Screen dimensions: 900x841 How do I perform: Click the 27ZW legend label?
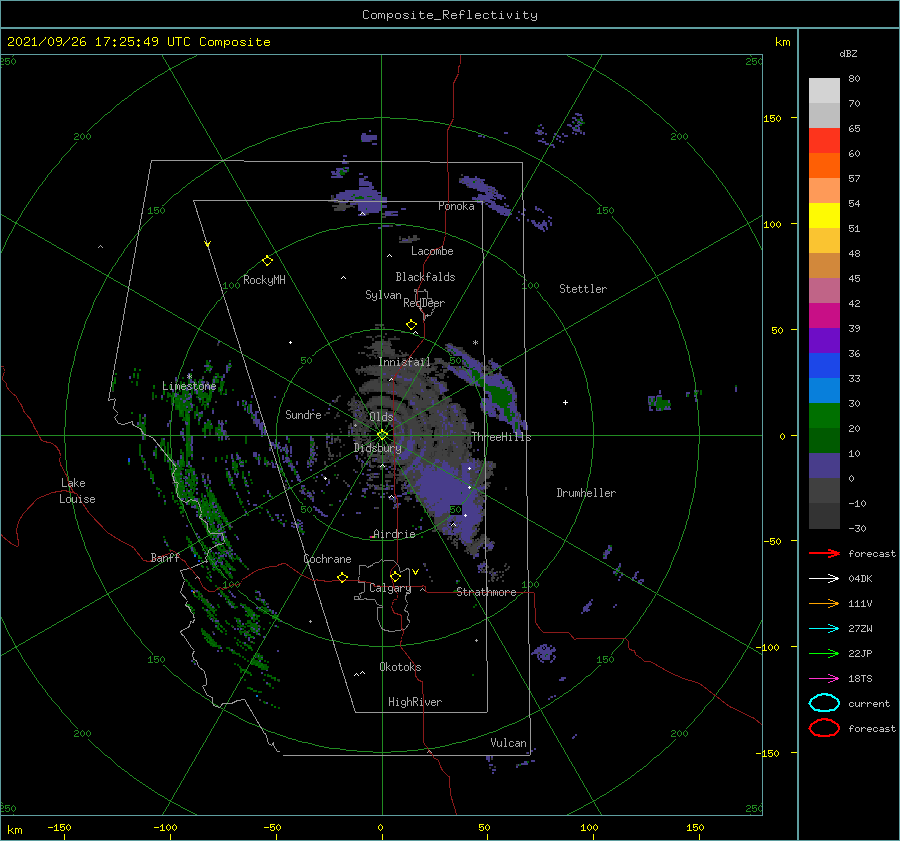pyautogui.click(x=860, y=629)
